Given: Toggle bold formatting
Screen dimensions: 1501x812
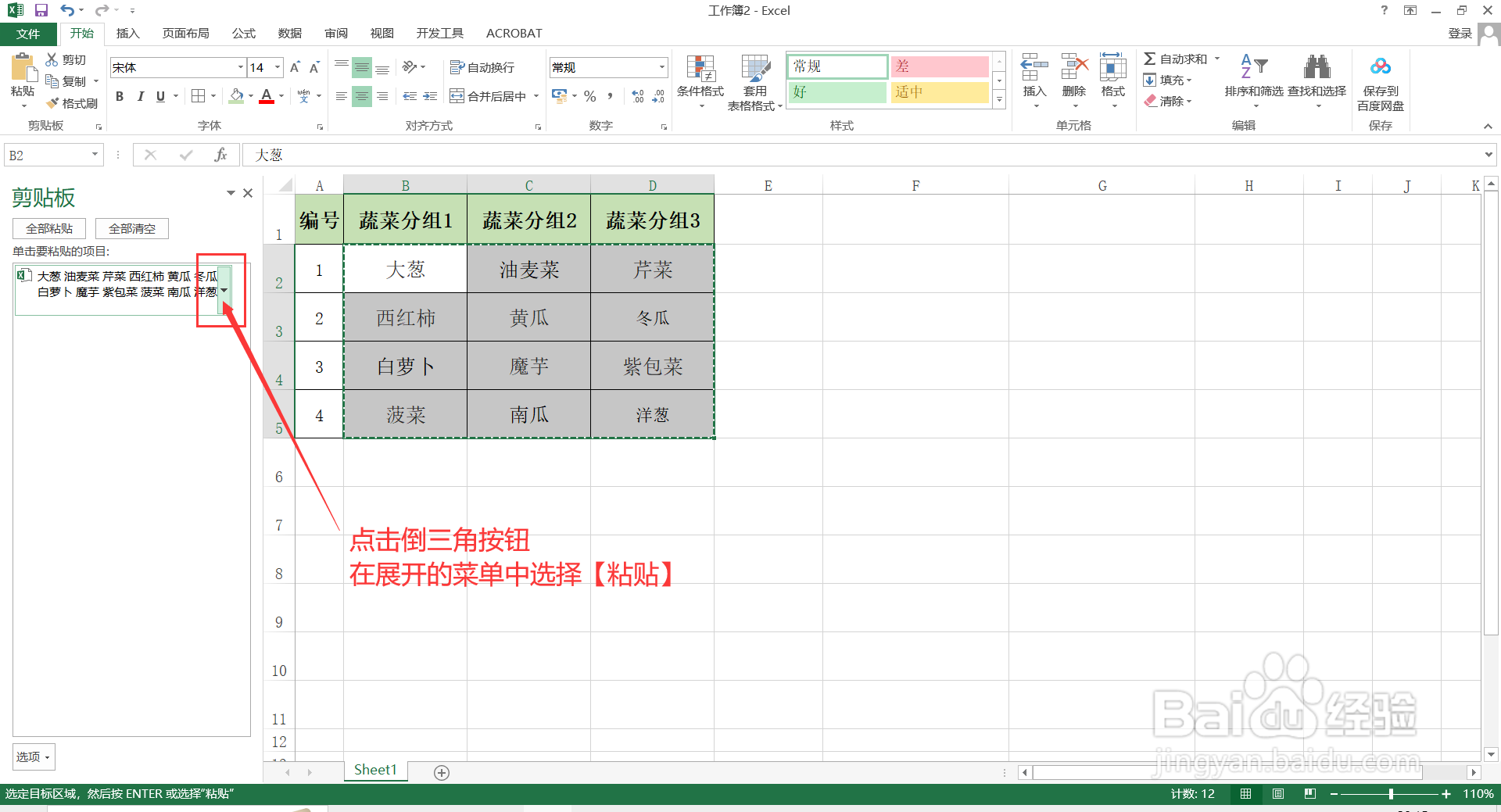Looking at the screenshot, I should point(120,95).
